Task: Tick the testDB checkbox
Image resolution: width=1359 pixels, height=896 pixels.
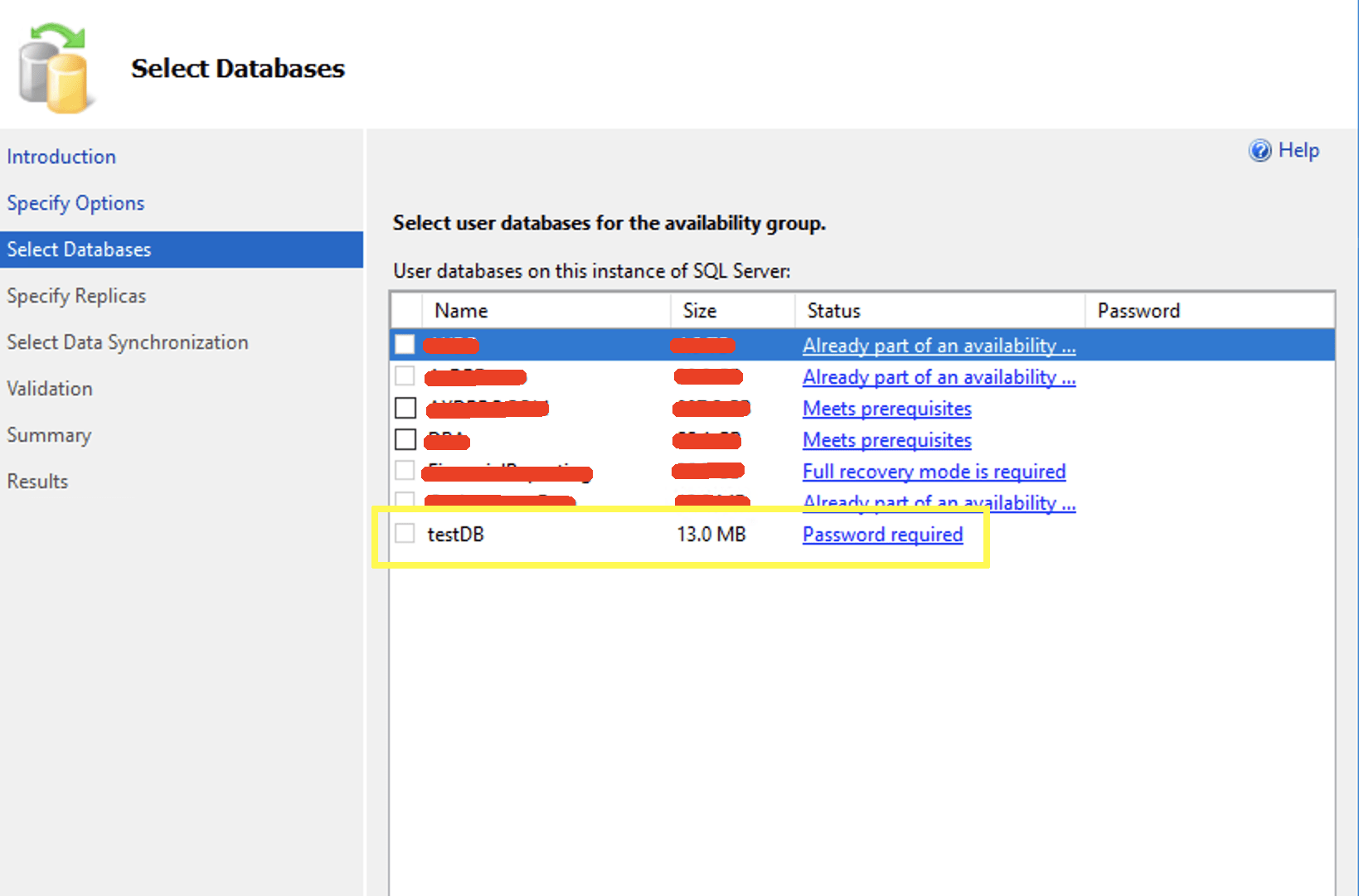Action: [405, 534]
